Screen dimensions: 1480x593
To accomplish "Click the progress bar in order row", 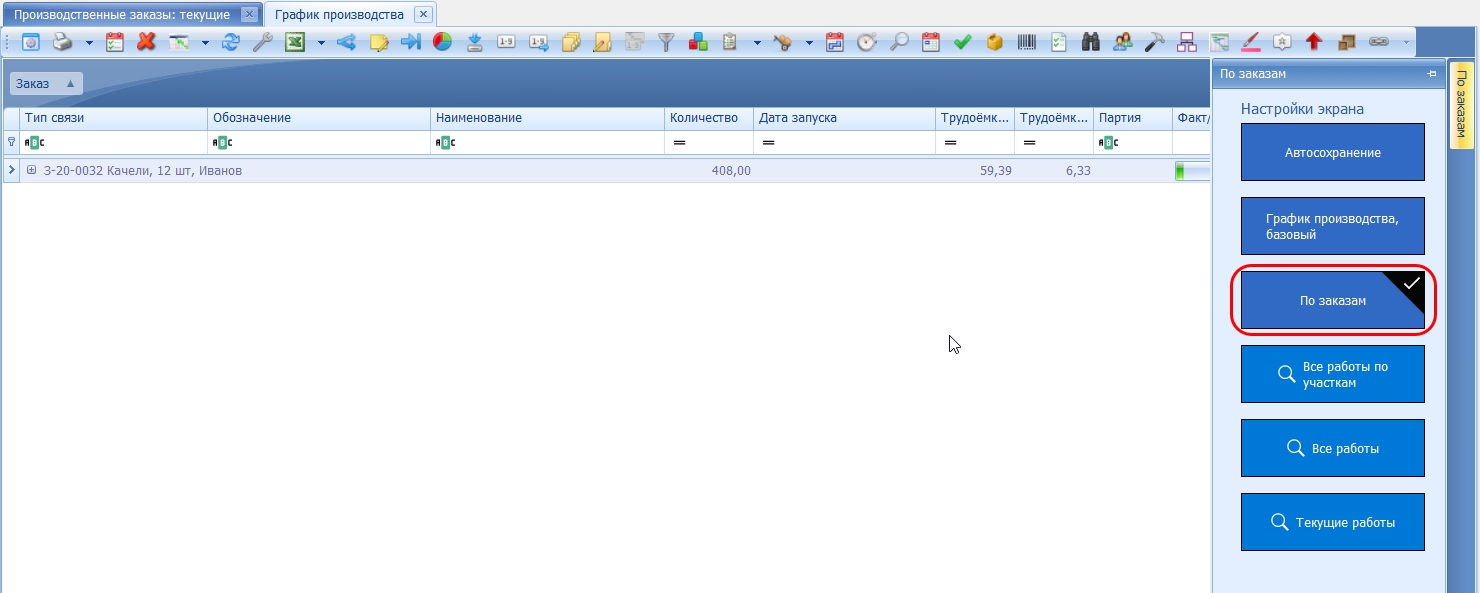I will tap(1193, 171).
